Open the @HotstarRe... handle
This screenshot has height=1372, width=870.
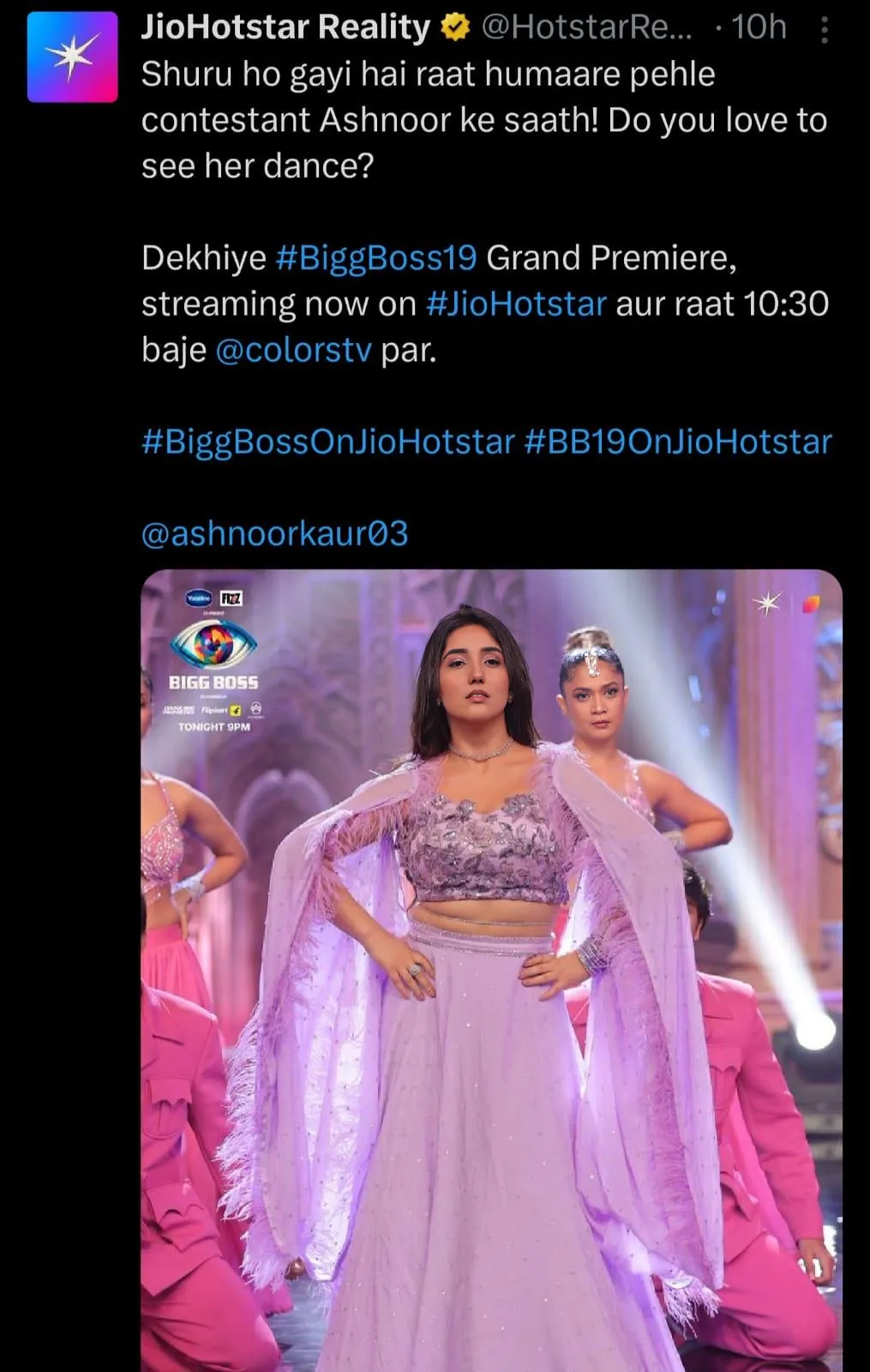coord(586,28)
